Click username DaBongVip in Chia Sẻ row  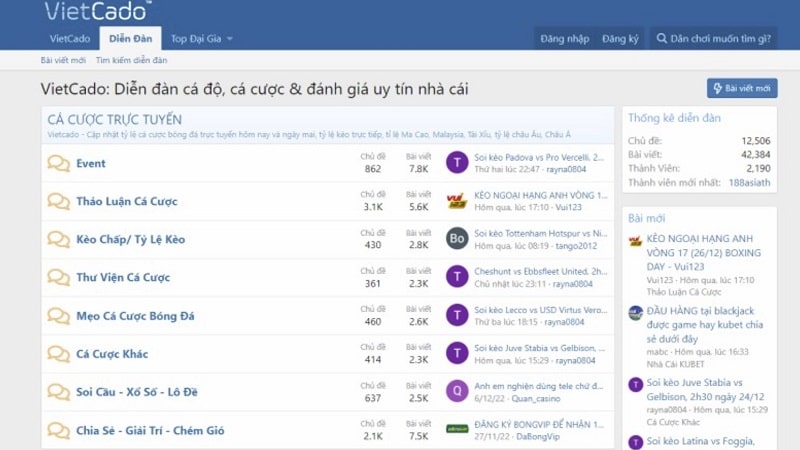538,437
